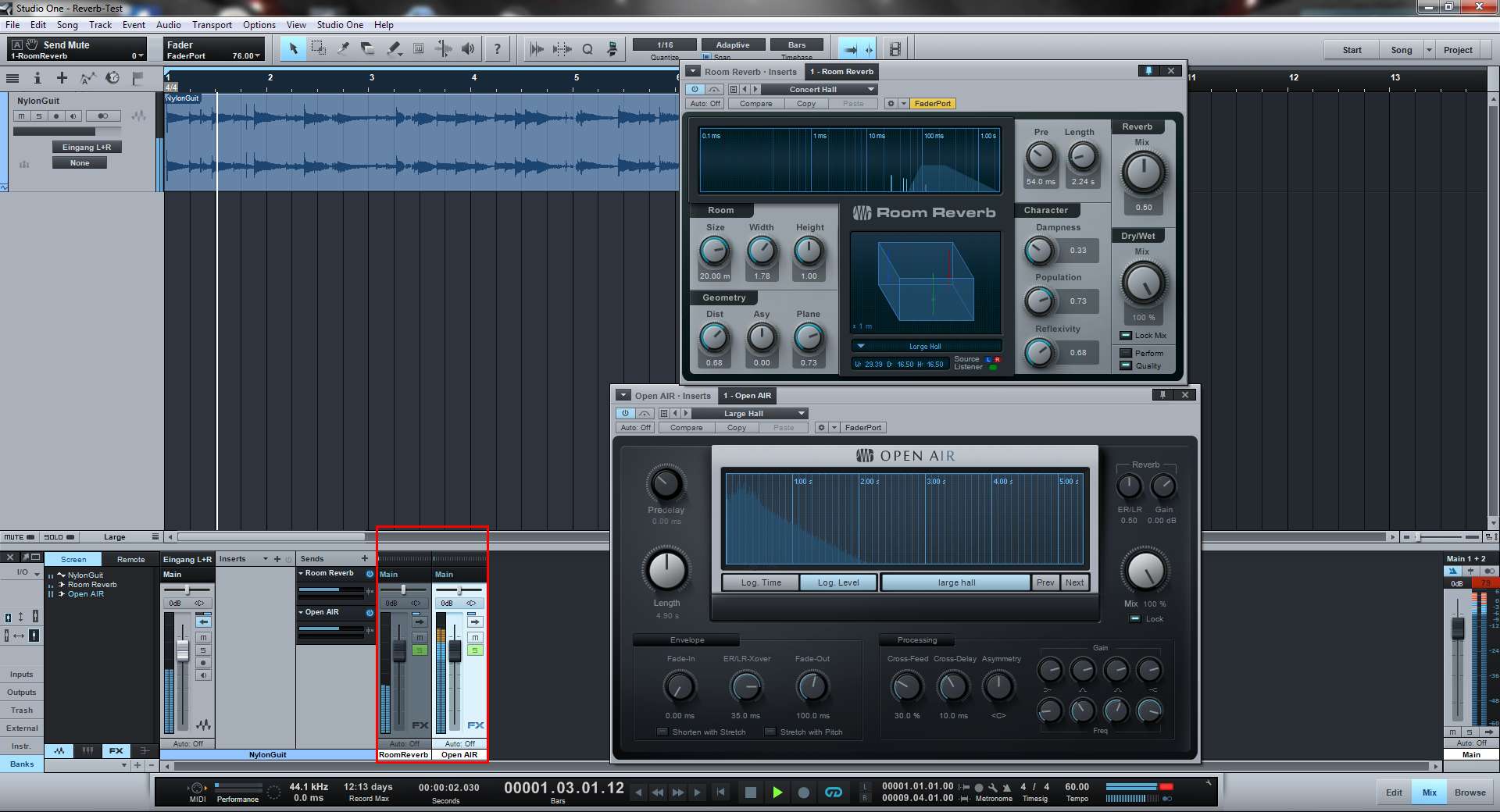The height and width of the screenshot is (812, 1500).
Task: Click Copy in the Open AIR window
Action: [x=736, y=427]
